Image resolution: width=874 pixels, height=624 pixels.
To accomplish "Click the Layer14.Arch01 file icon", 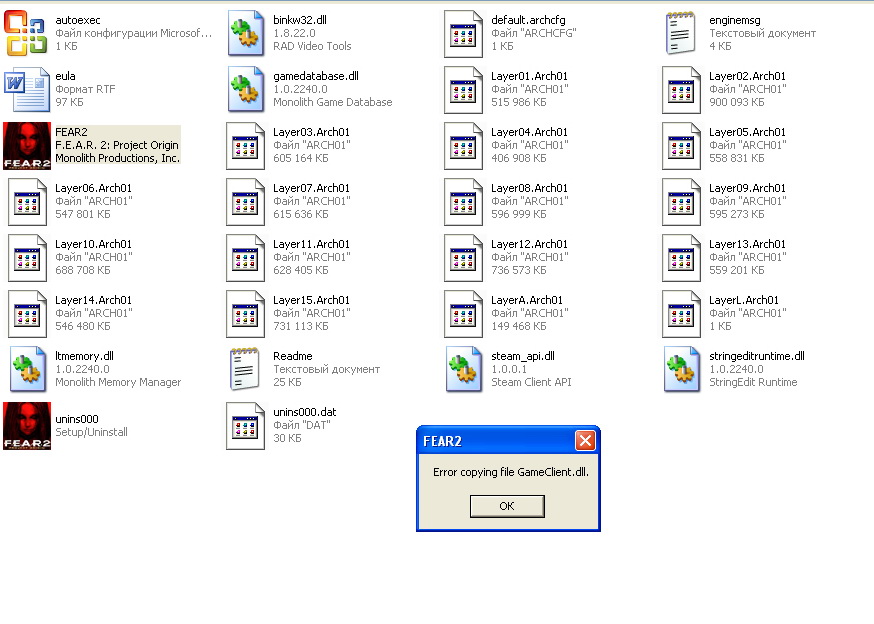I will [27, 314].
